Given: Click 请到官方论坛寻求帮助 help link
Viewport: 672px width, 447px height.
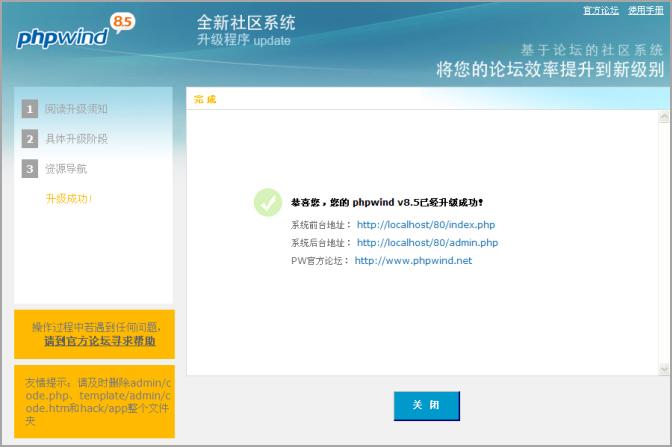Looking at the screenshot, I should [x=99, y=341].
